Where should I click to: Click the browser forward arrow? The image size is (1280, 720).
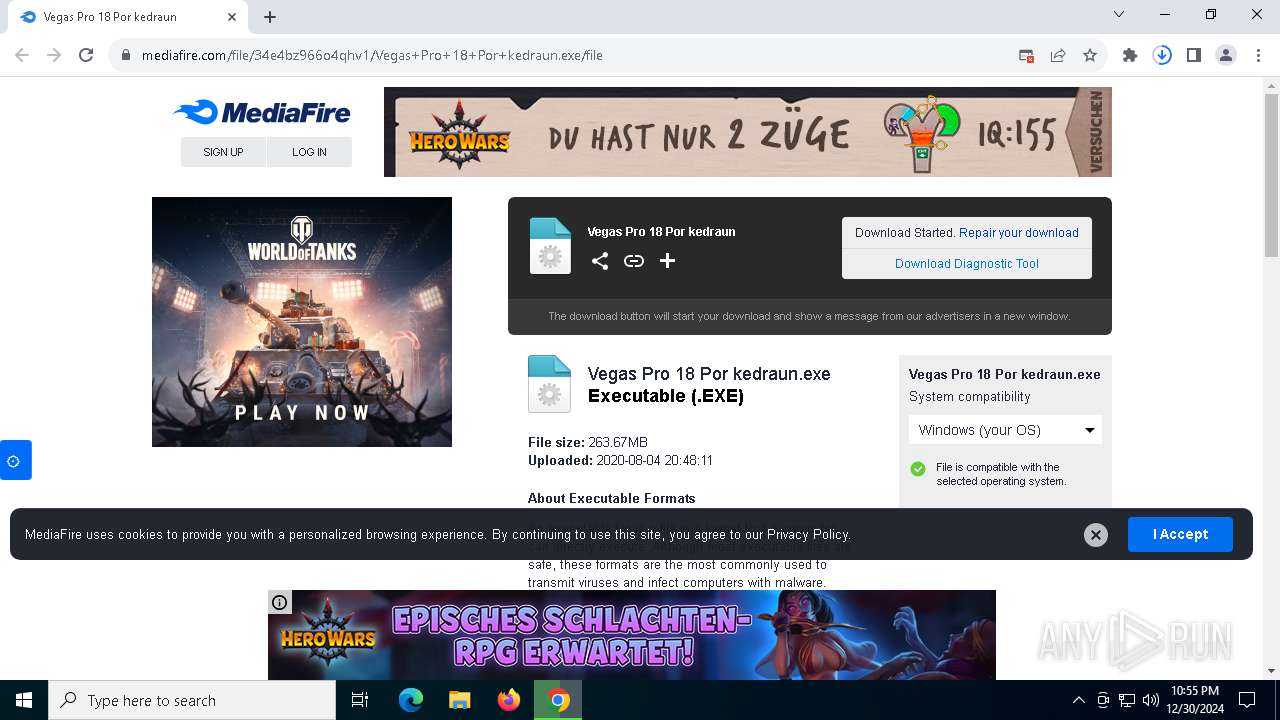click(x=54, y=55)
